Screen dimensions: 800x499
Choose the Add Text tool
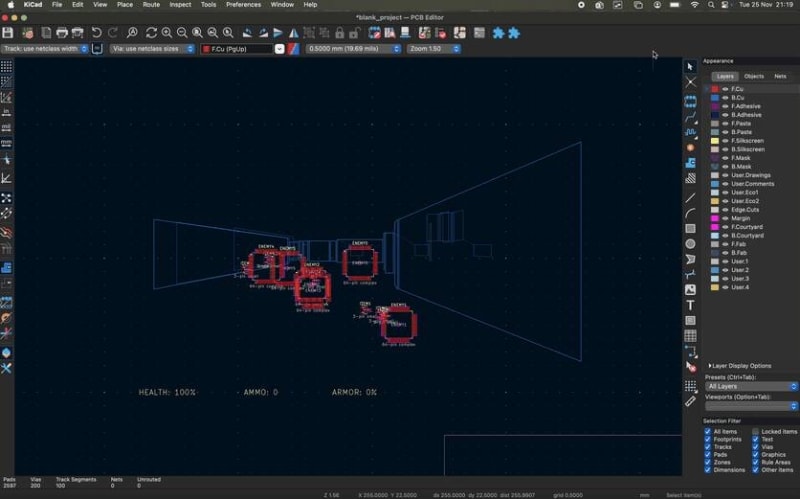[x=690, y=305]
